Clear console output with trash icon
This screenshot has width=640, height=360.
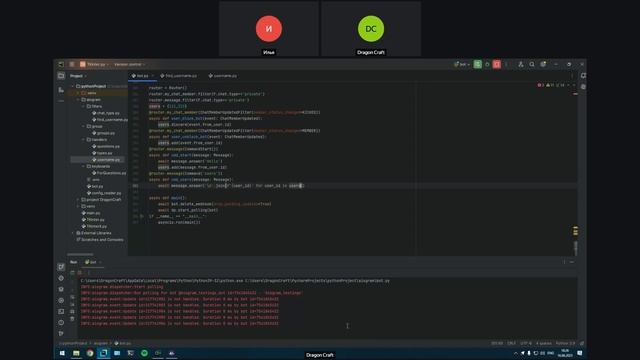point(73,319)
